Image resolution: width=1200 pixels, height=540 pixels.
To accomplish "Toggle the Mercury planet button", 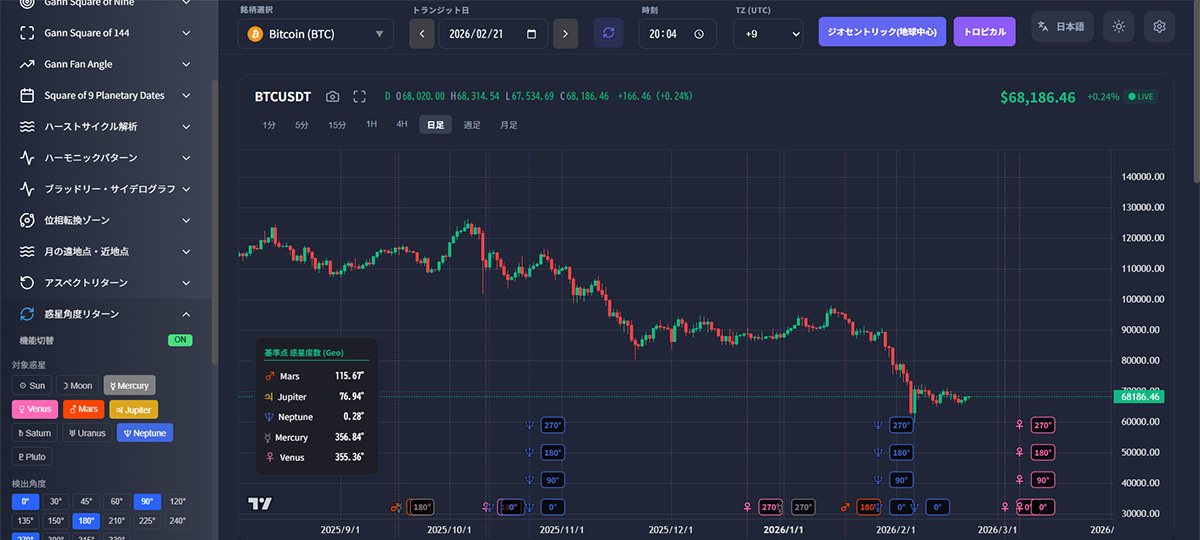I will (x=129, y=385).
